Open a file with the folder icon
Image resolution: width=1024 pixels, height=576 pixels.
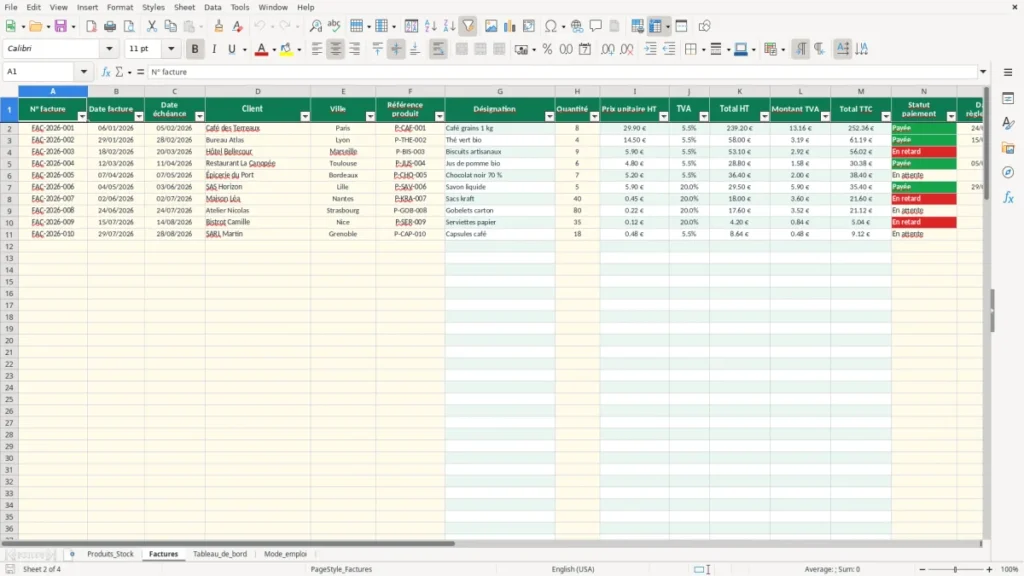(35, 26)
